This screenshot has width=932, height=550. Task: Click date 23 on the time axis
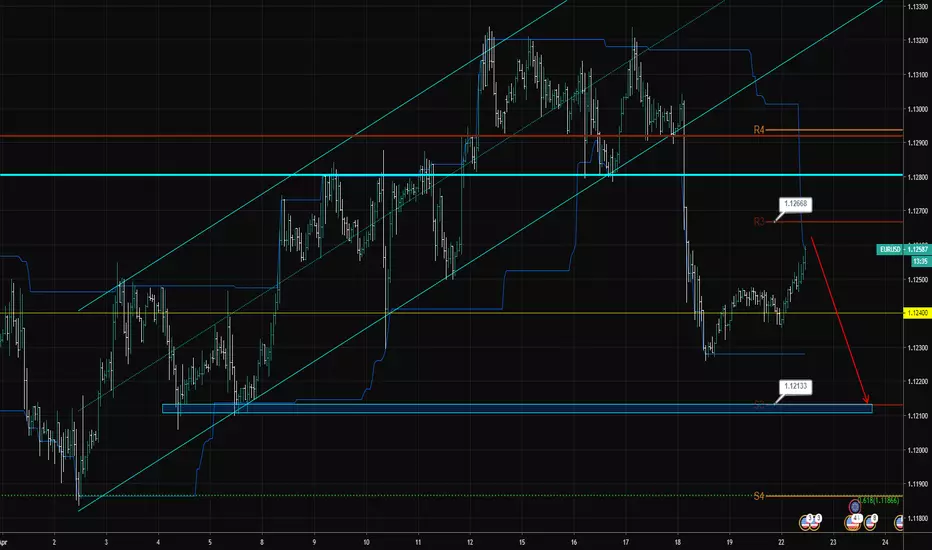(x=833, y=542)
